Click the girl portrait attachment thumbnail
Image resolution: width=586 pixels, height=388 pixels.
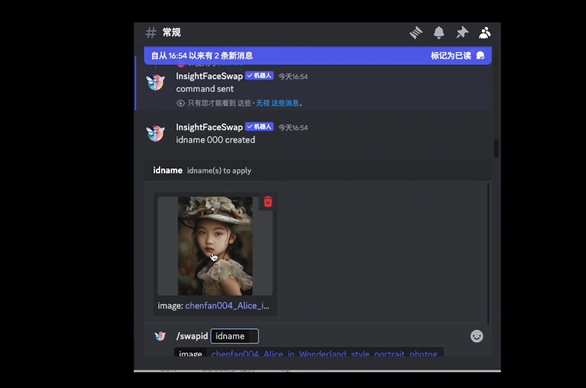(x=215, y=246)
